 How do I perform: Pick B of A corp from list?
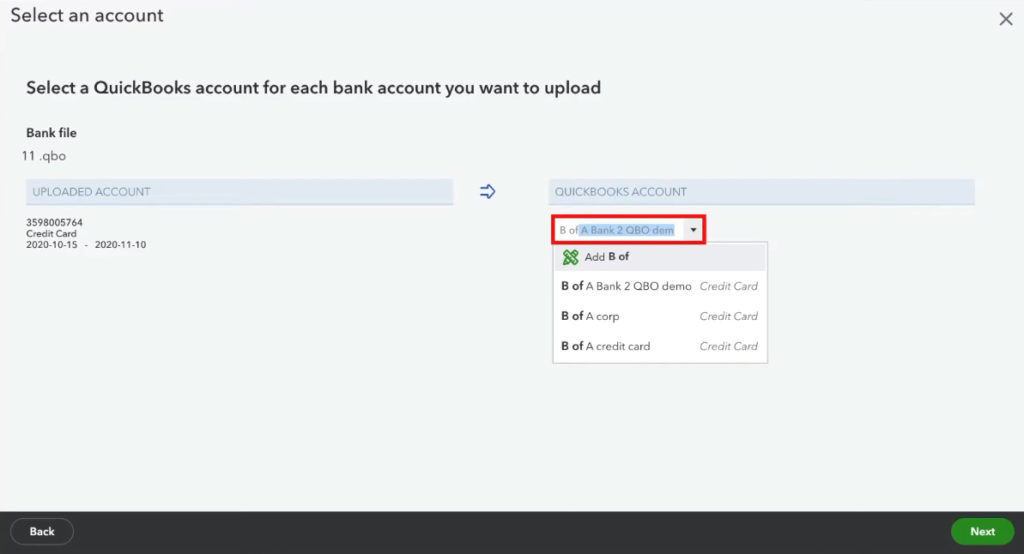(590, 316)
